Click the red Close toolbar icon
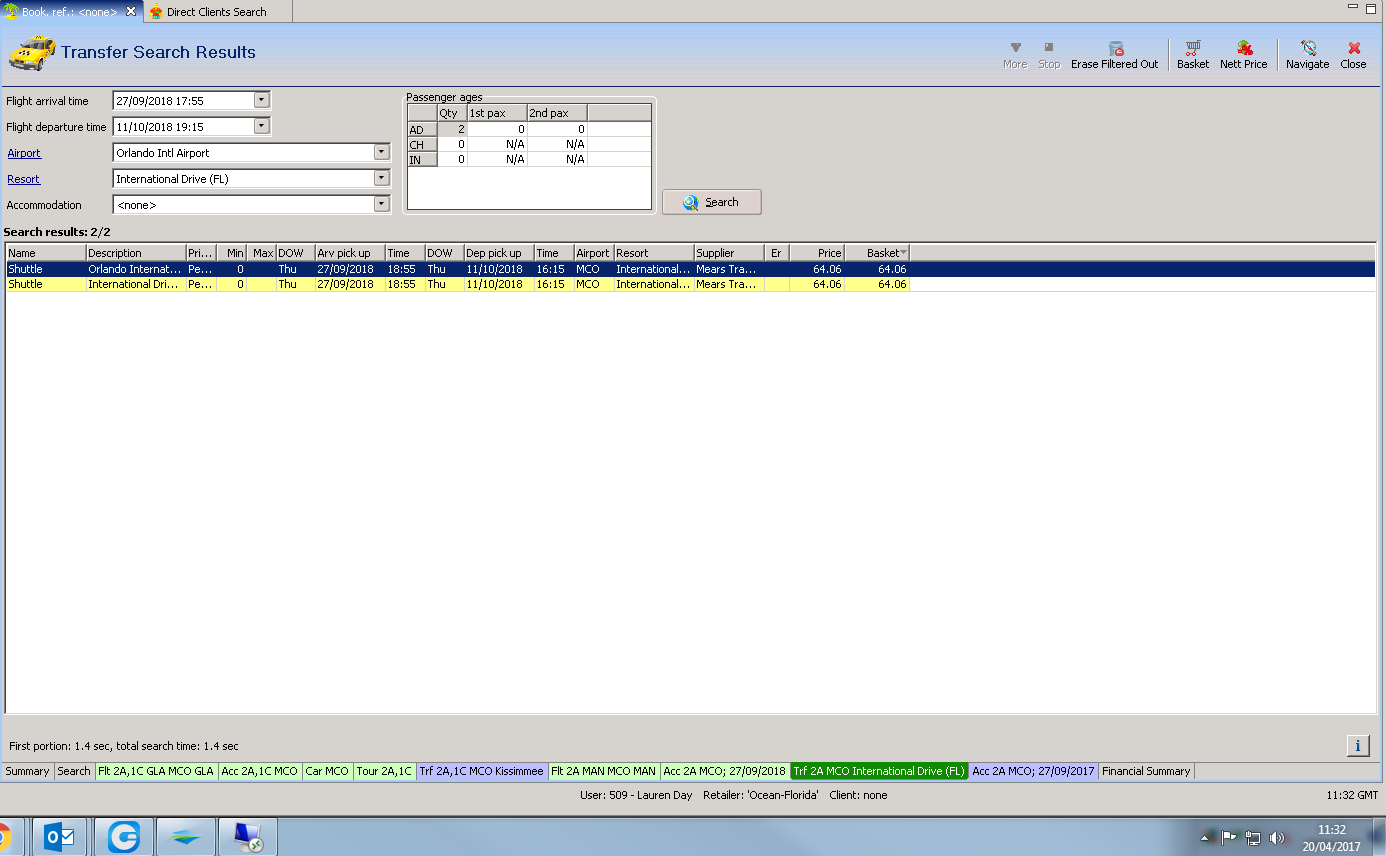The height and width of the screenshot is (856, 1386). (1354, 47)
